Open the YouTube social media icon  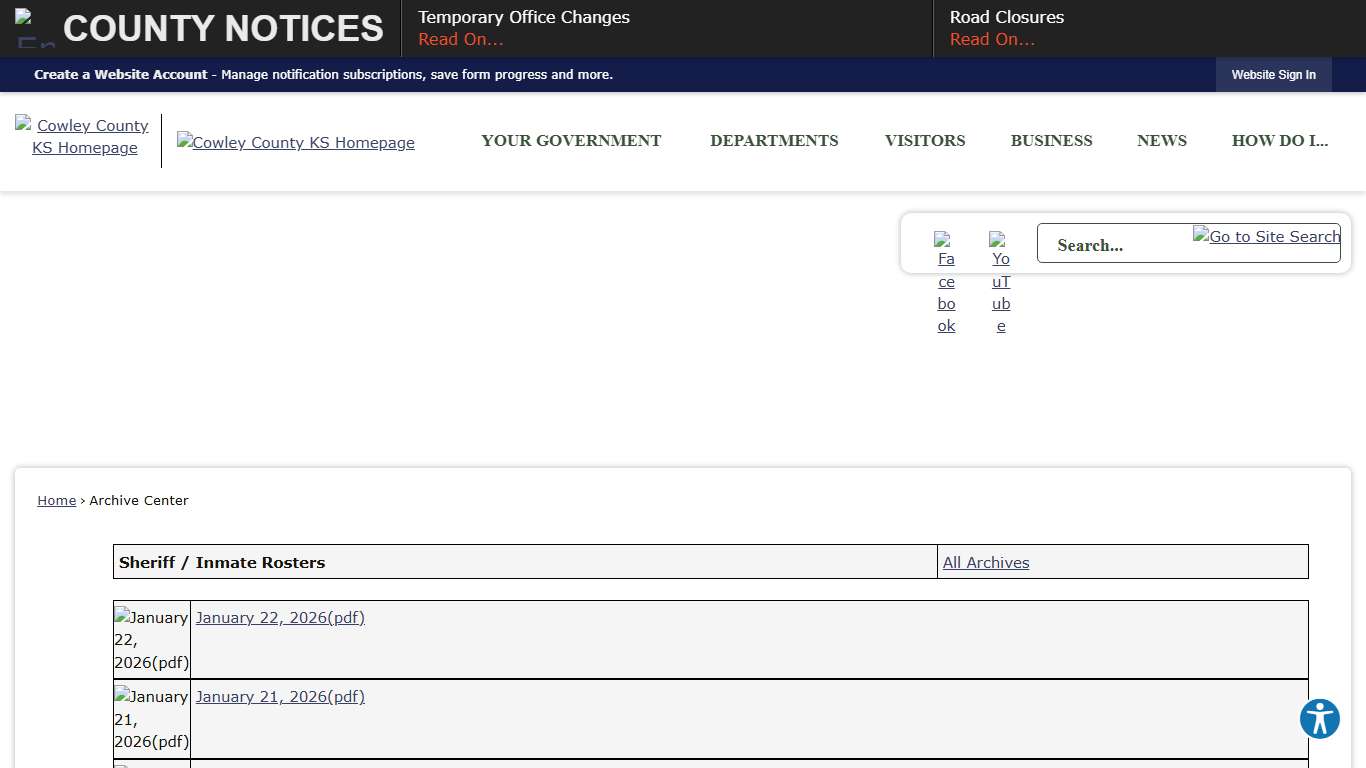(x=1000, y=281)
